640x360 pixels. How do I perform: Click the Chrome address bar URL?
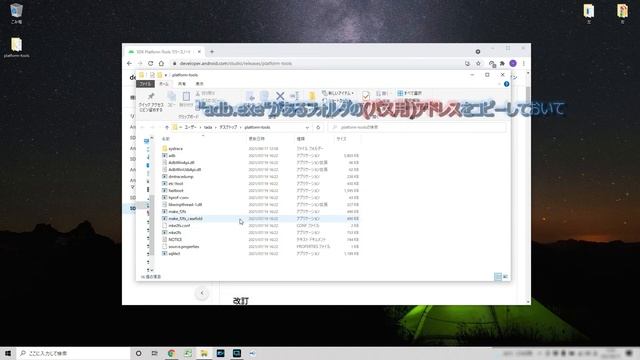click(236, 64)
